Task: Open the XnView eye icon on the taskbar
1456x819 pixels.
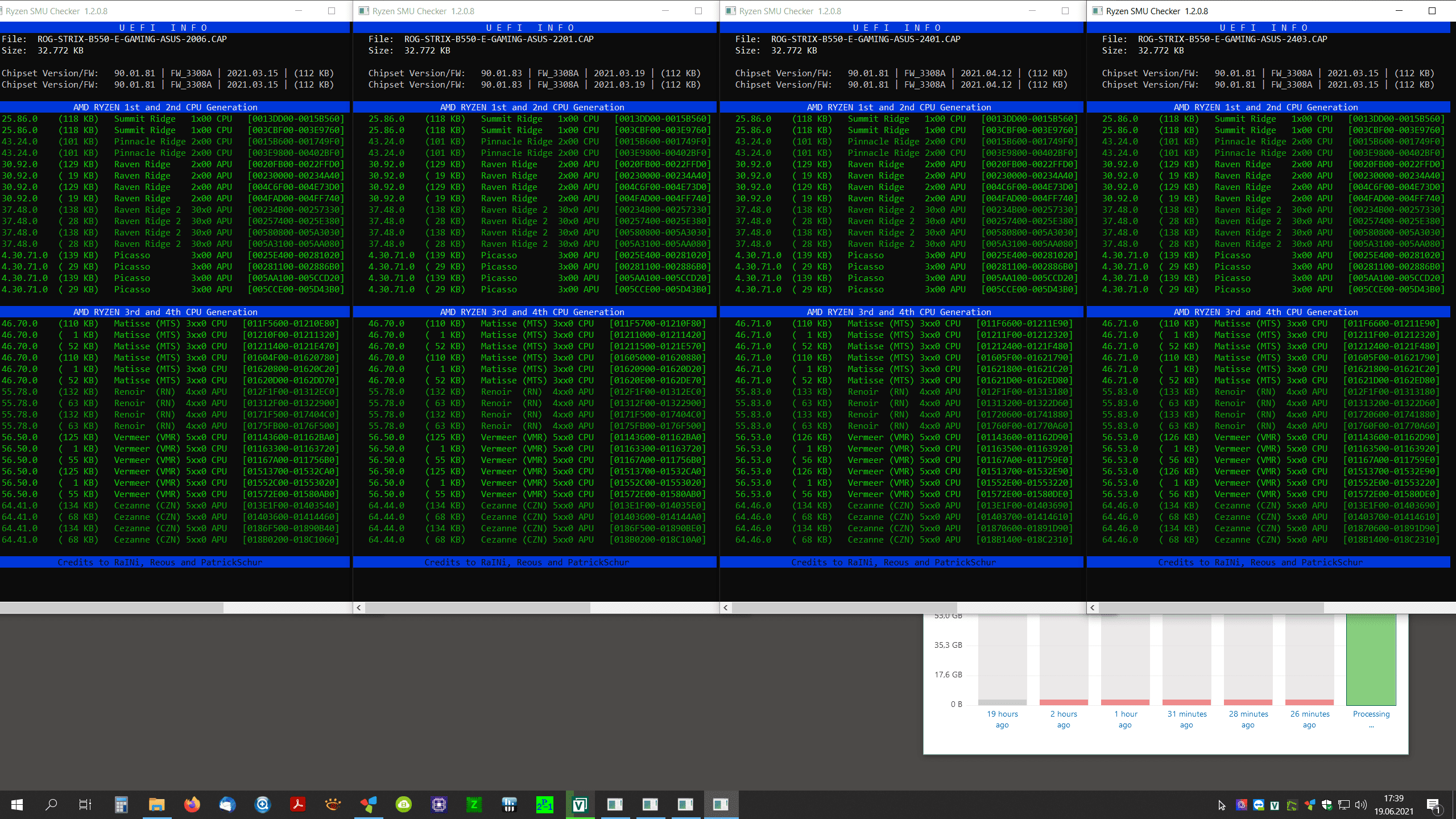Action: 333,804
